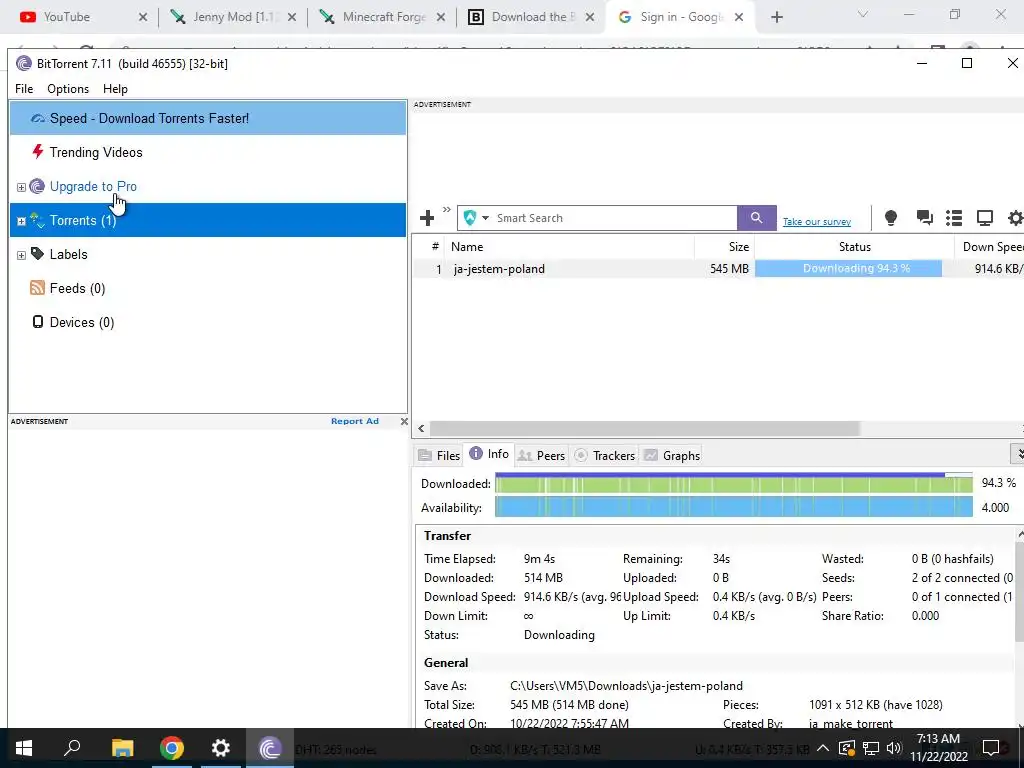
Task: Click the Save As path text
Action: [x=626, y=686]
